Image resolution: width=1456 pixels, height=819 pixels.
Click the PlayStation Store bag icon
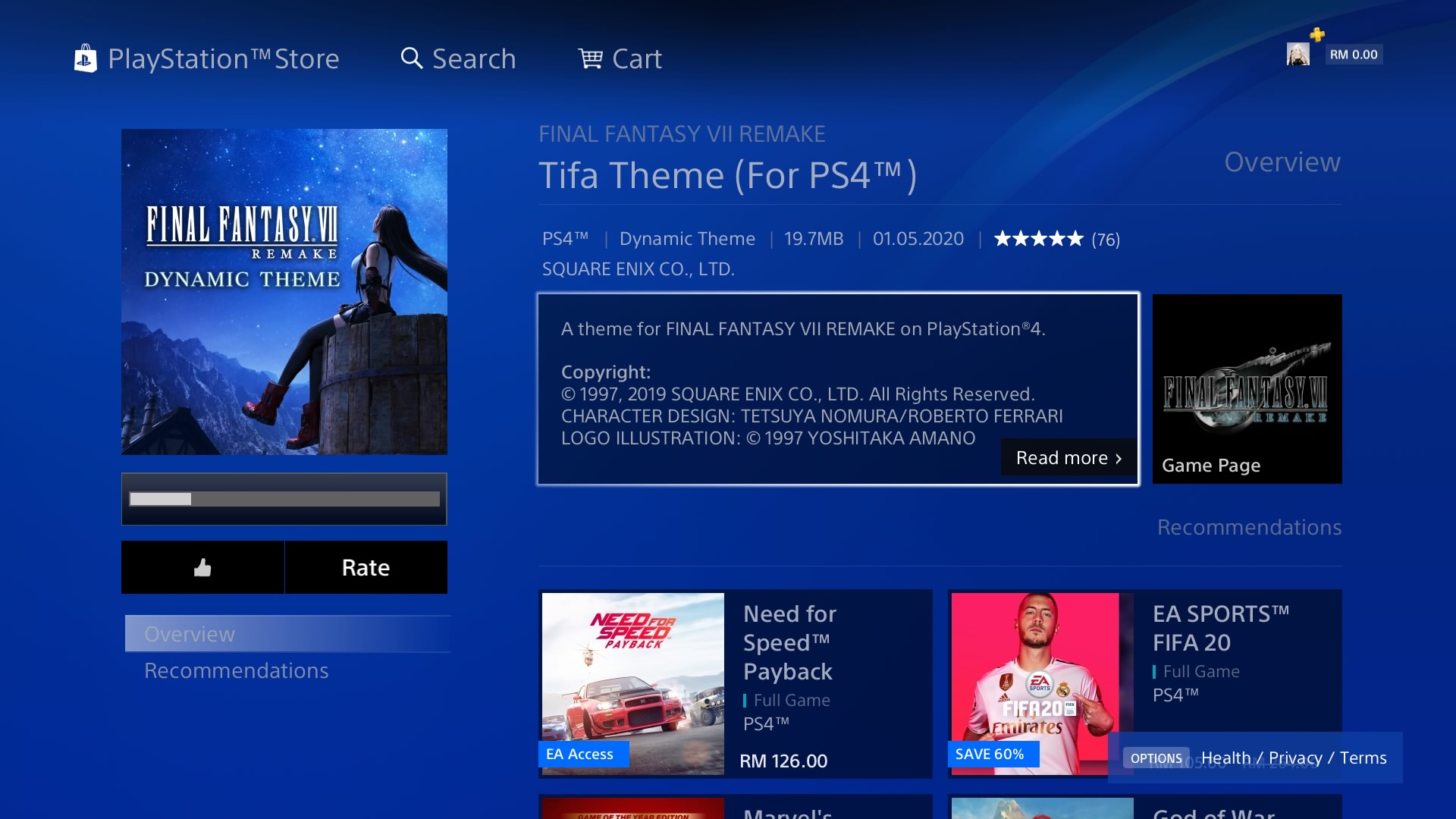pos(85,58)
